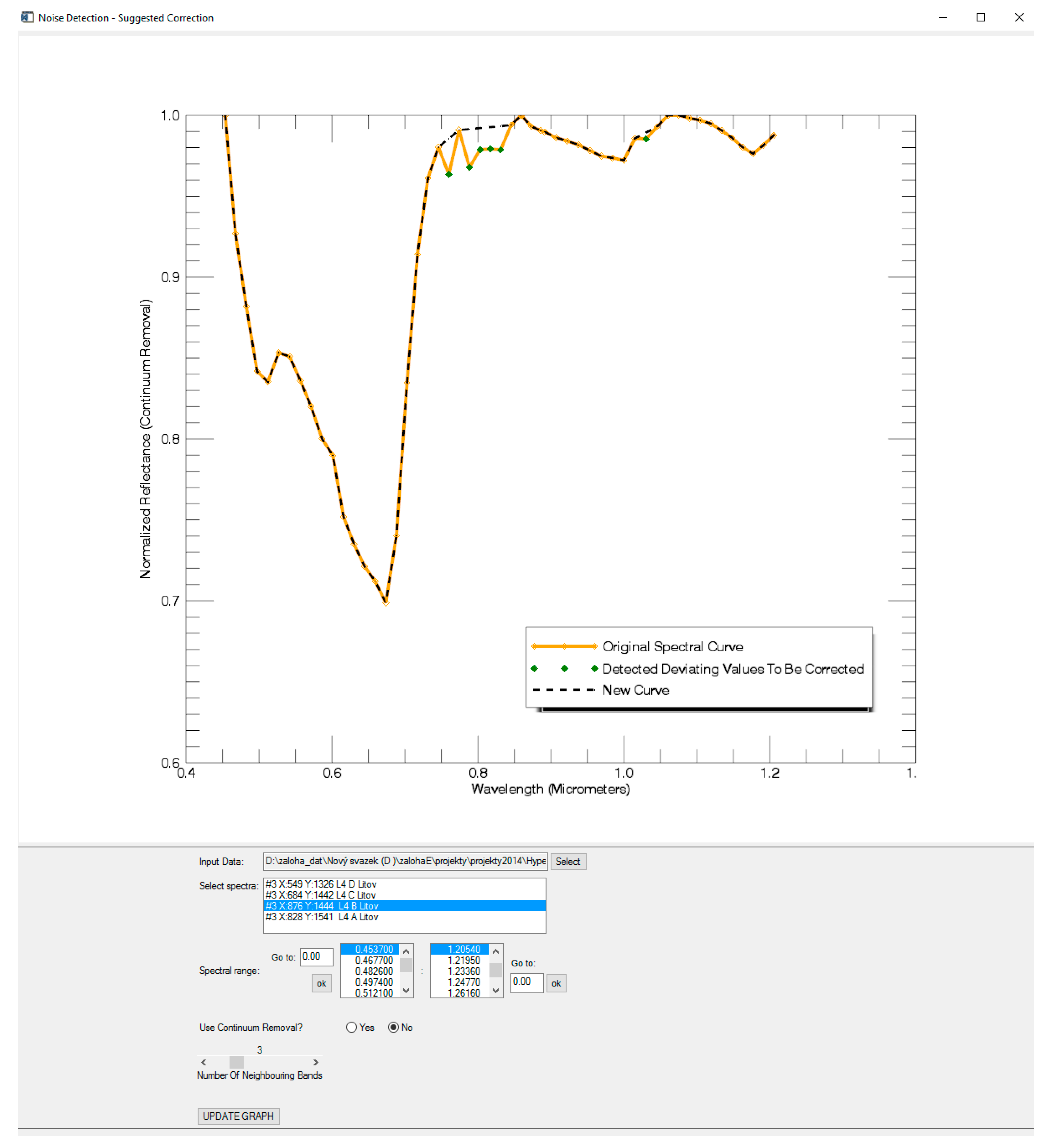1048x1148 pixels.
Task: Choose start wavelength 0.497400
Action: pyautogui.click(x=370, y=982)
